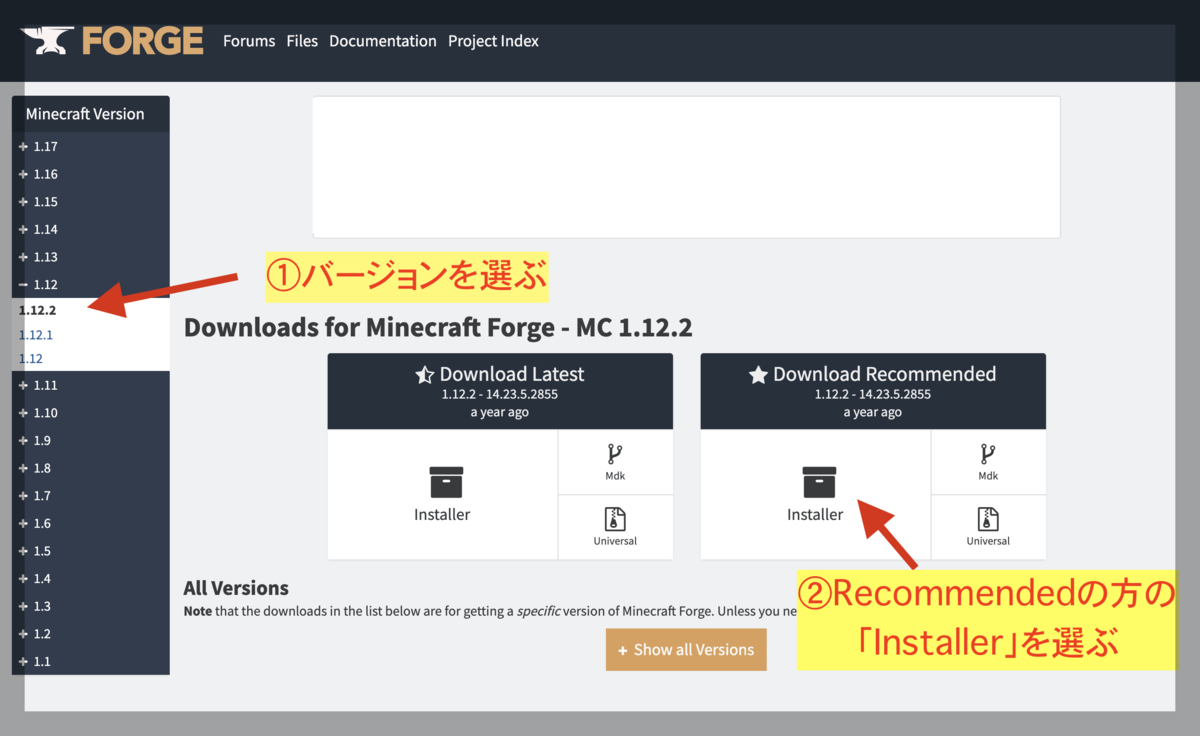Image resolution: width=1200 pixels, height=736 pixels.
Task: Select version 1.12.2 in sidebar
Action: (x=37, y=310)
